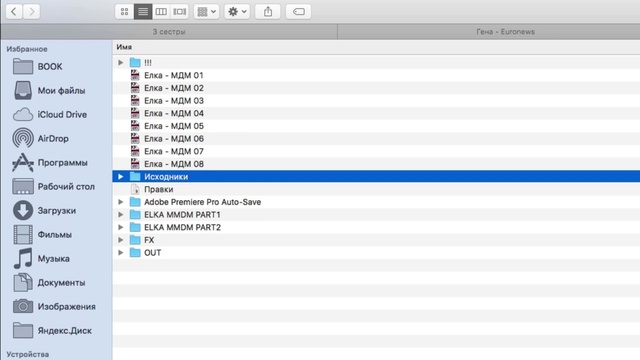Viewport: 640px width, 360px height.
Task: Select 'Adobe Premiere Pro Auto-Save' folder name
Action: coord(202,202)
